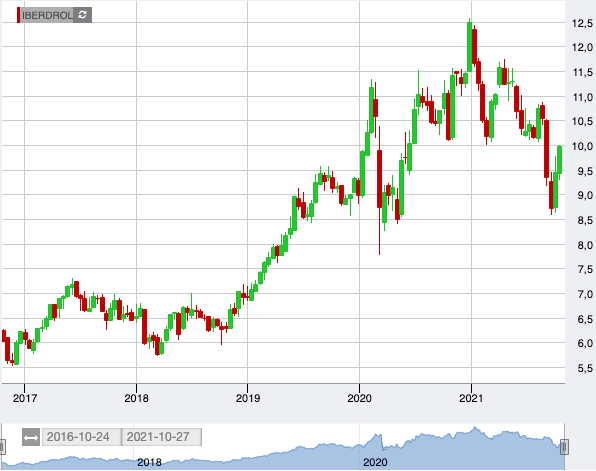Grab the right navigator range handle
Screen dimensions: 596x471
(564, 447)
